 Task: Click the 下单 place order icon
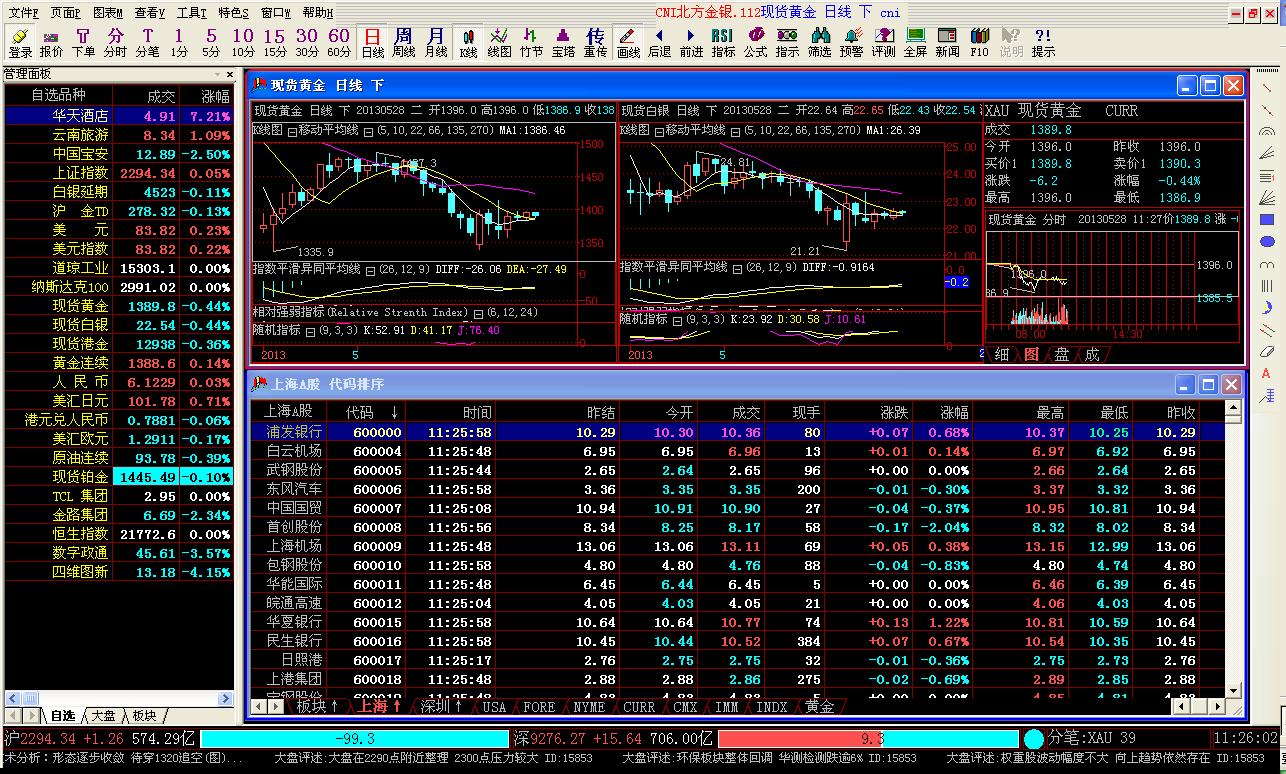[x=83, y=42]
